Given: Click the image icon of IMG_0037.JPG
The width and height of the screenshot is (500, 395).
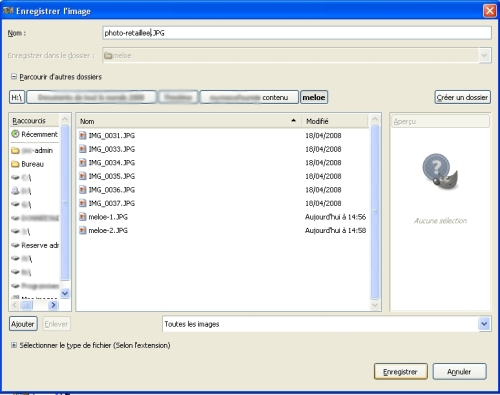Looking at the screenshot, I should click(x=83, y=203).
